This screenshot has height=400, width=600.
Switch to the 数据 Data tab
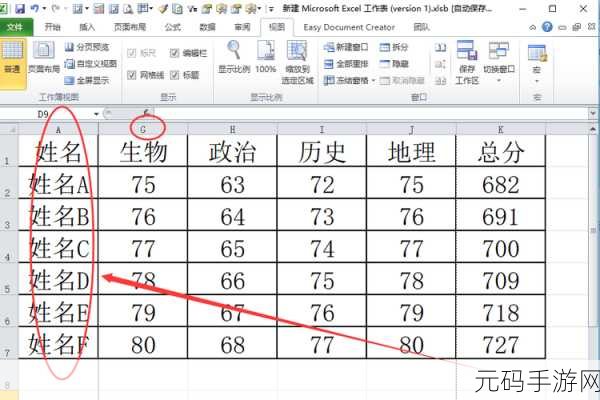pos(207,27)
